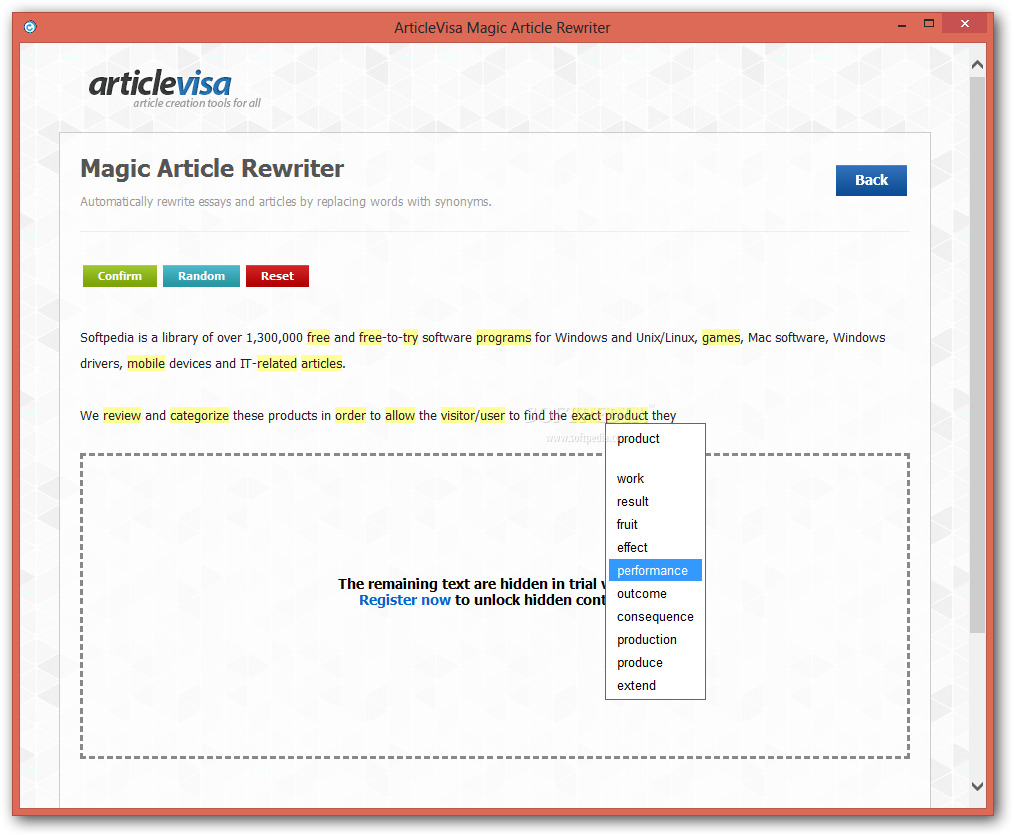Click the red Reset button
Screen dimensions: 1014x836
point(277,276)
